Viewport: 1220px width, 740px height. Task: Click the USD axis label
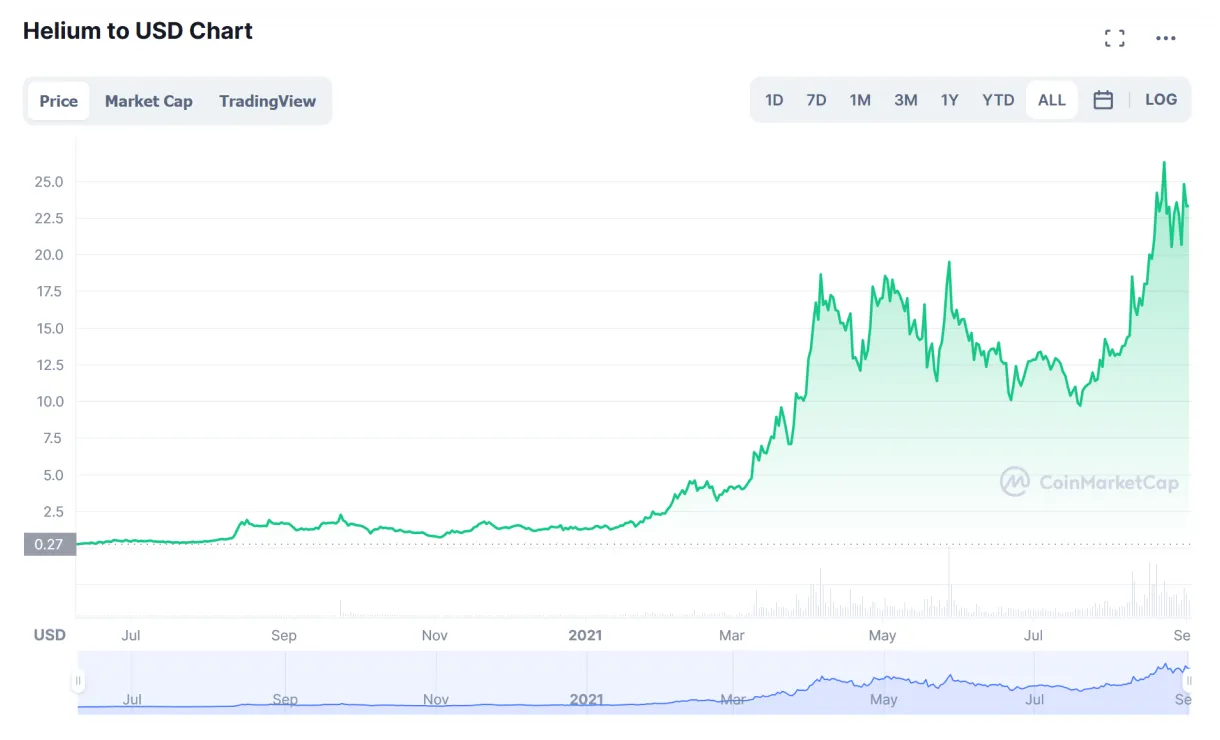tap(49, 635)
